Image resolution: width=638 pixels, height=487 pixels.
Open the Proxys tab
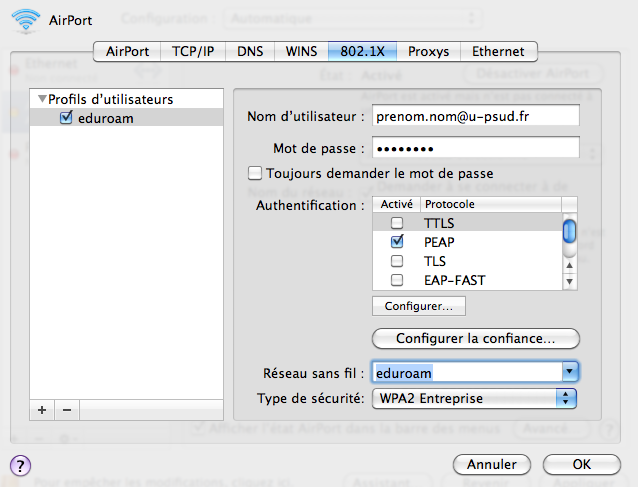coord(428,52)
